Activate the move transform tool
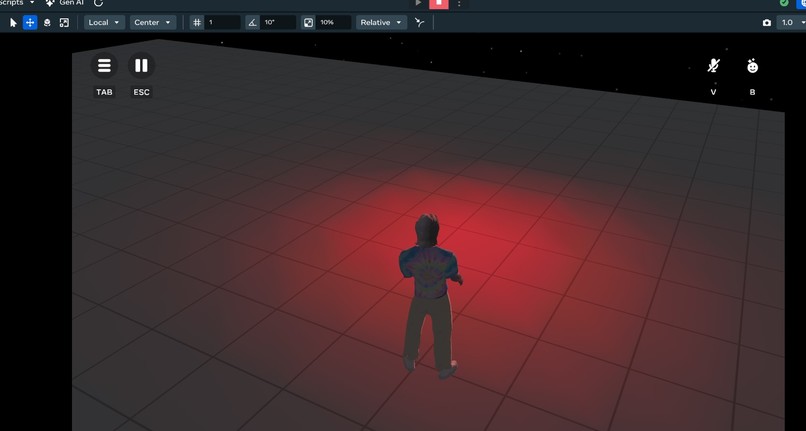 30,23
